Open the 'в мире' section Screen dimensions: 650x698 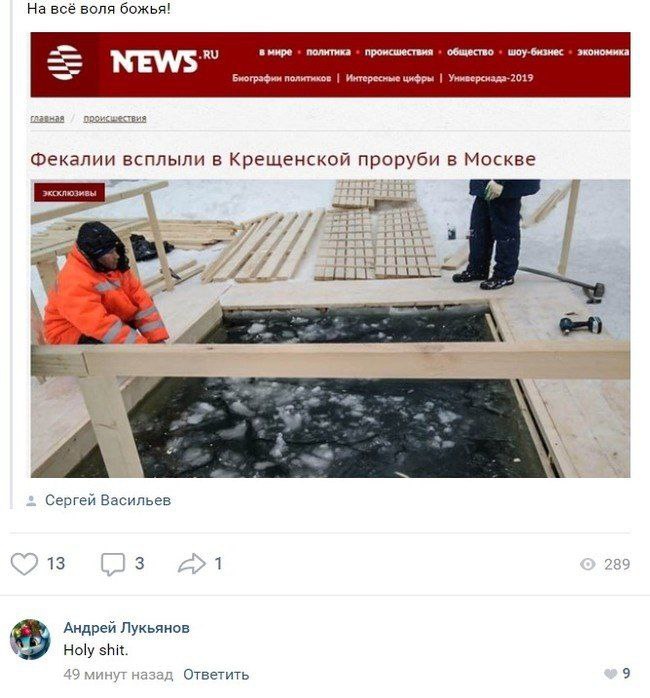pyautogui.click(x=276, y=52)
